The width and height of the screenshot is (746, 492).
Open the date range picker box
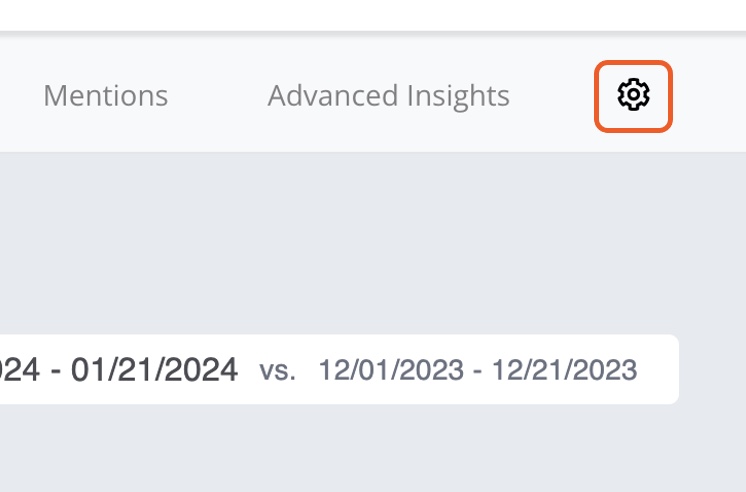click(x=339, y=369)
